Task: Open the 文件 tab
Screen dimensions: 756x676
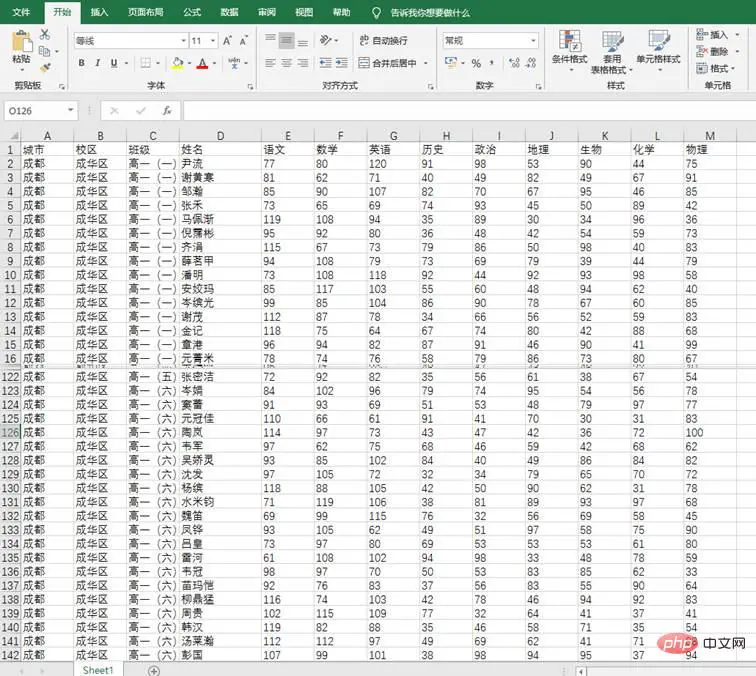Action: click(21, 12)
